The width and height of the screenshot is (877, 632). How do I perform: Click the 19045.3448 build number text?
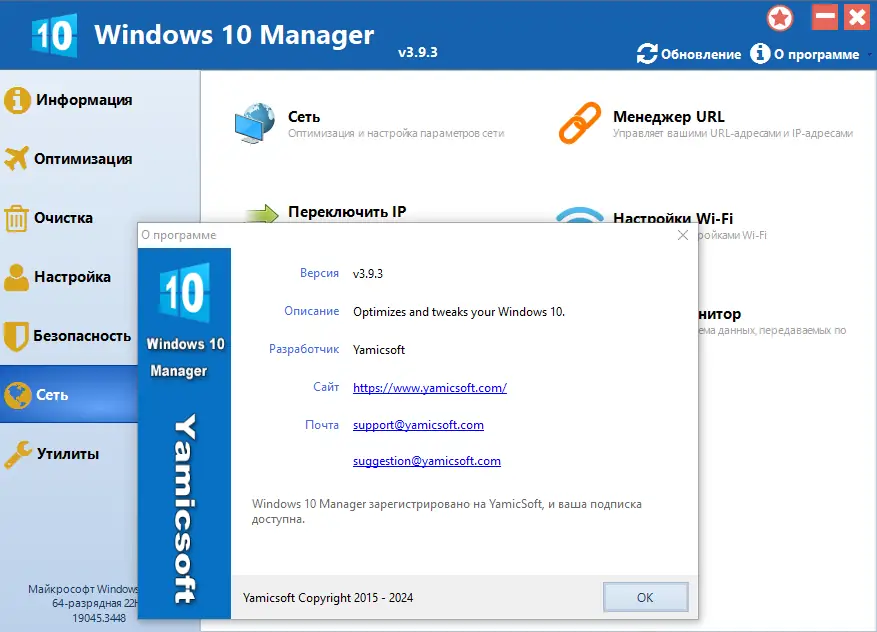click(x=99, y=619)
